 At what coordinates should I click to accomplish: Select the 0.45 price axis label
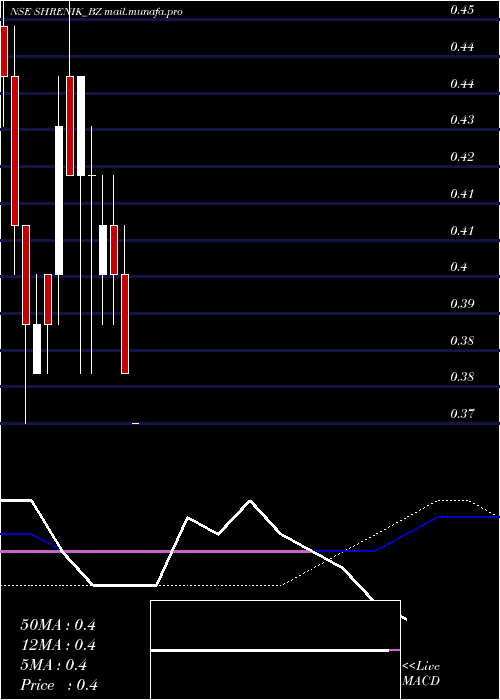(x=462, y=10)
